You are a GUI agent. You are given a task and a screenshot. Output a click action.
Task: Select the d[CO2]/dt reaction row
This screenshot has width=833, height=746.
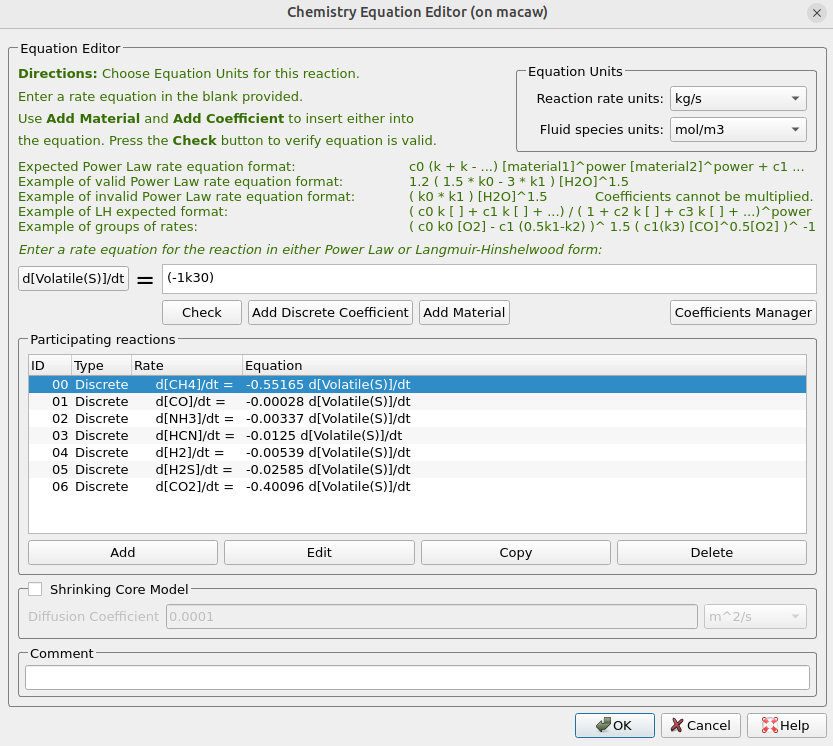point(300,486)
